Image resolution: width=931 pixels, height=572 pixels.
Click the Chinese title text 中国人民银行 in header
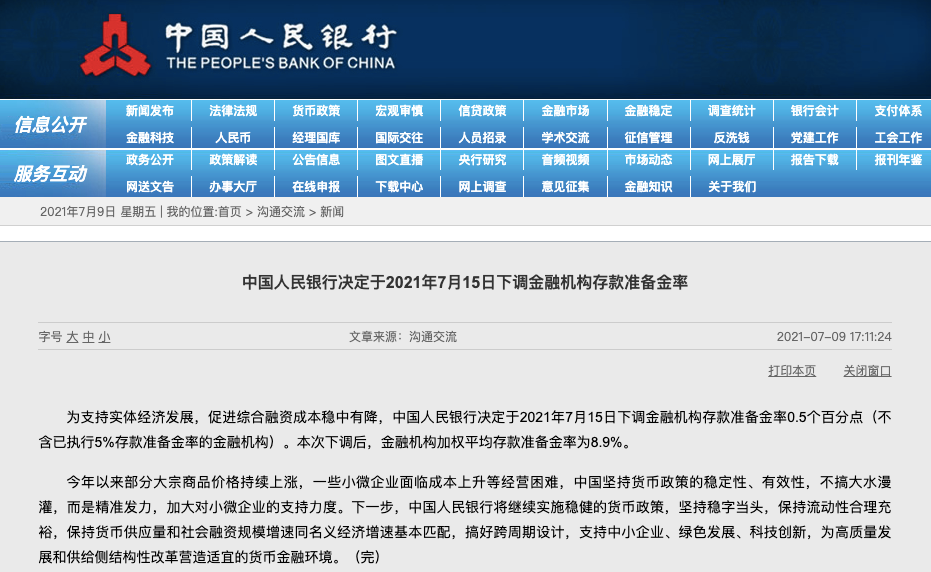click(280, 37)
